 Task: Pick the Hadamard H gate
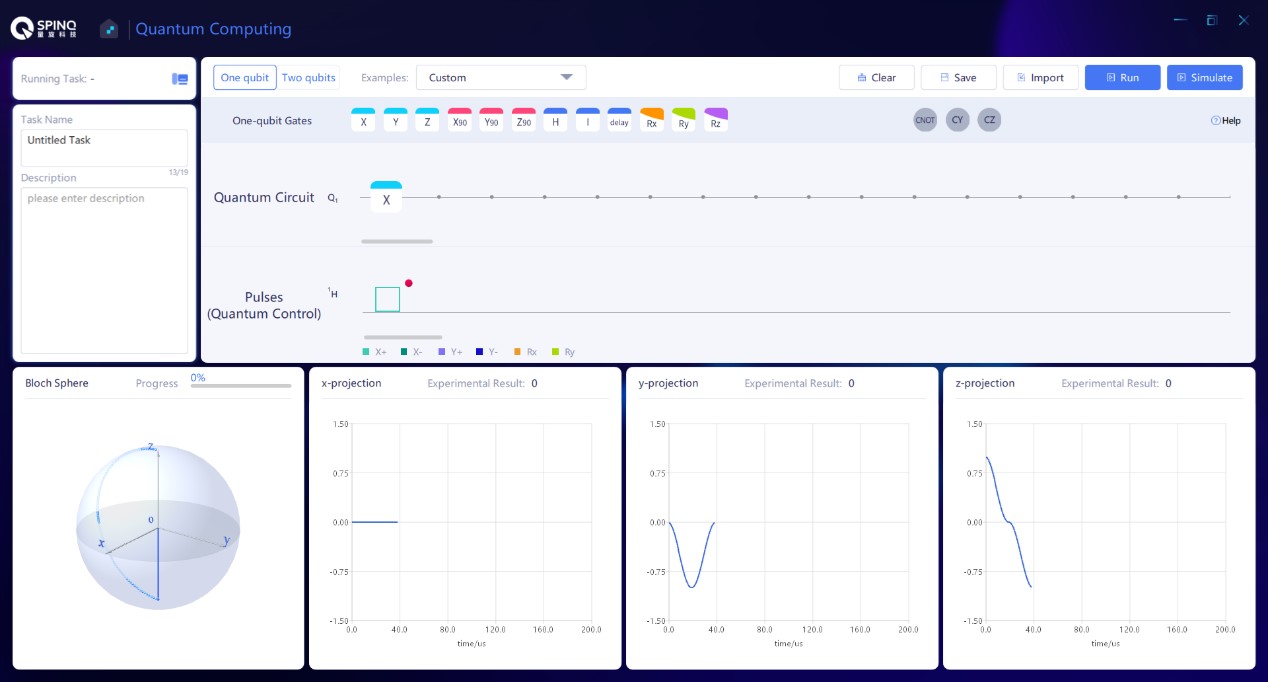click(555, 121)
